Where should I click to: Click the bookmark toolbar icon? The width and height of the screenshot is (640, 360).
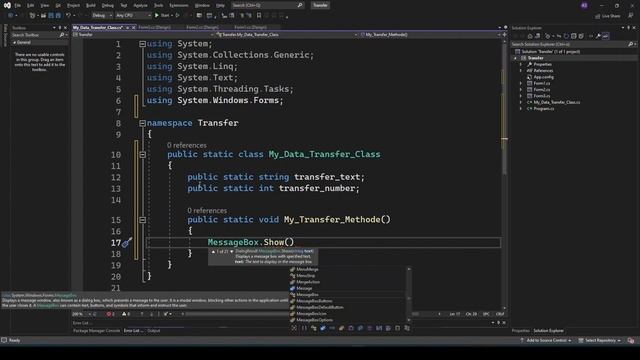pyautogui.click(x=259, y=16)
